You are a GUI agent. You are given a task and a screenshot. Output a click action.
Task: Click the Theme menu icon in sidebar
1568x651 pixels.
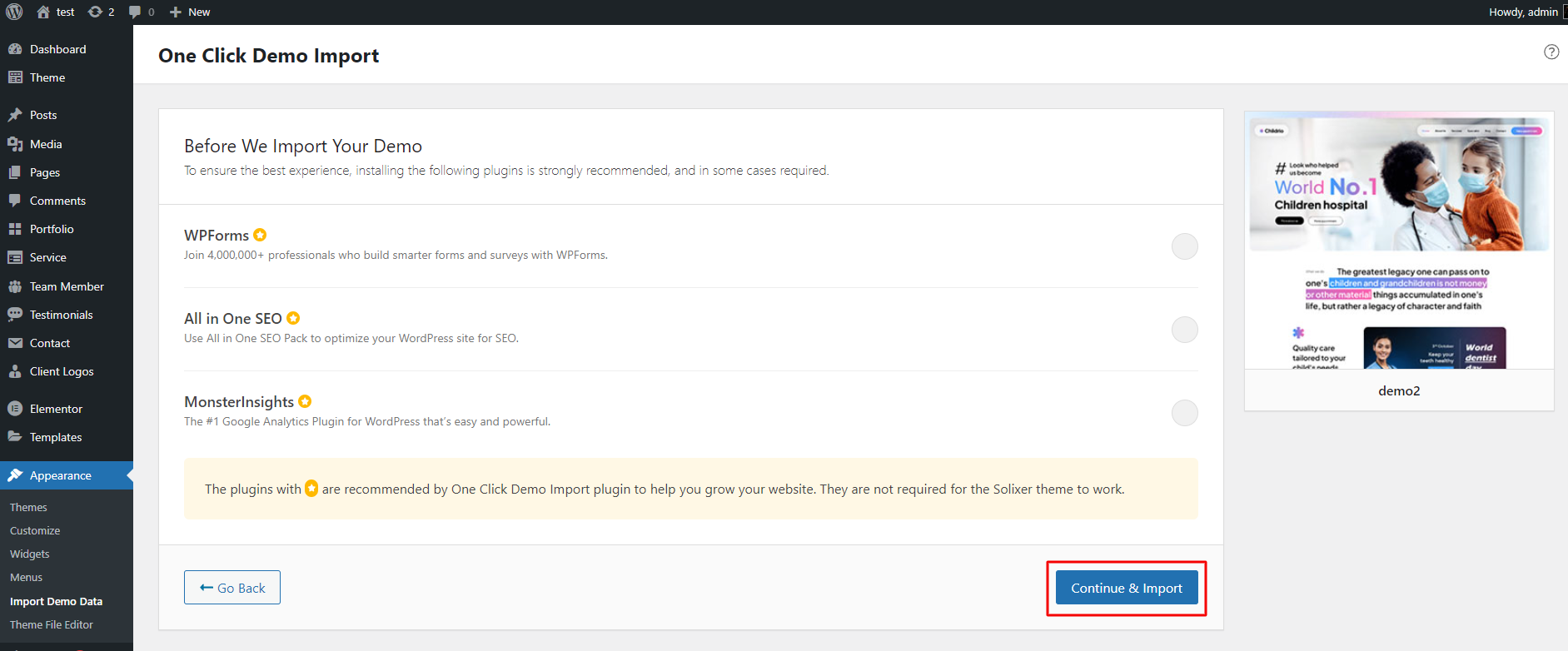tap(15, 77)
